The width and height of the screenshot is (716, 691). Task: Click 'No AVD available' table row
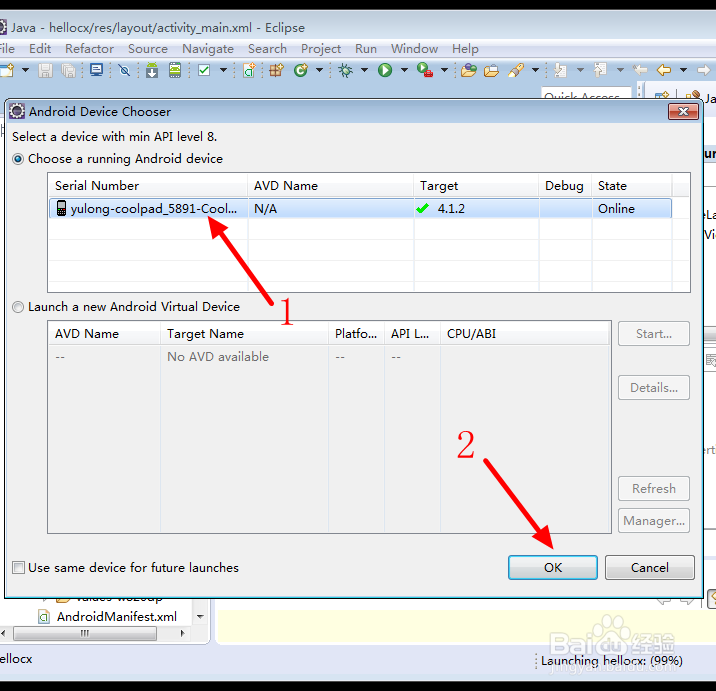(x=329, y=357)
